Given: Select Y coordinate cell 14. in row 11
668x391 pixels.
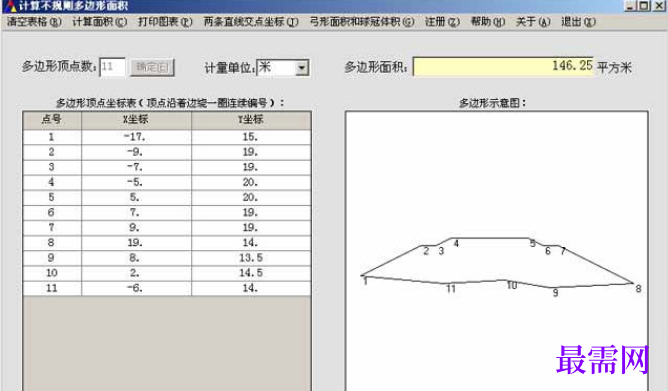Looking at the screenshot, I should 251,288.
